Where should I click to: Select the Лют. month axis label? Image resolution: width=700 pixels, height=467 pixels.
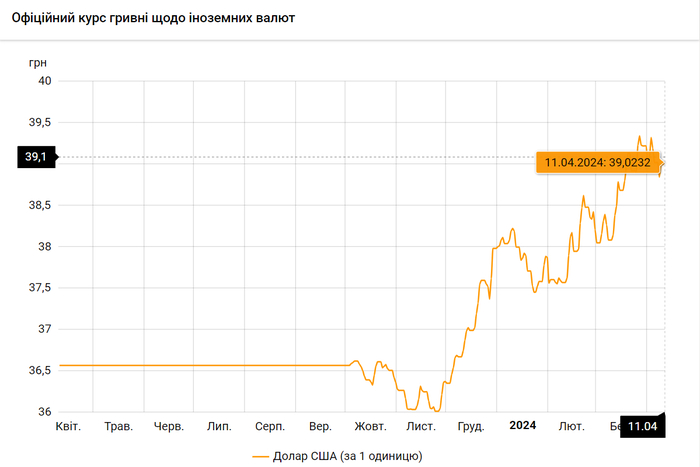pyautogui.click(x=572, y=426)
